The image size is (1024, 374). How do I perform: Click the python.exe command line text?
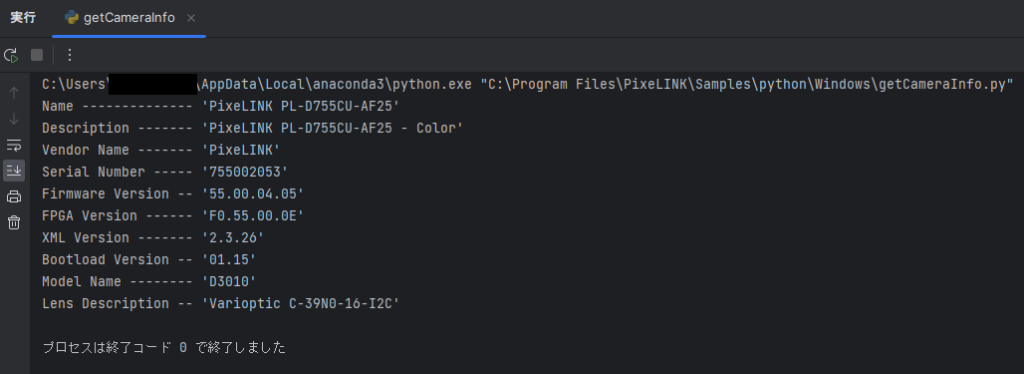[x=528, y=84]
